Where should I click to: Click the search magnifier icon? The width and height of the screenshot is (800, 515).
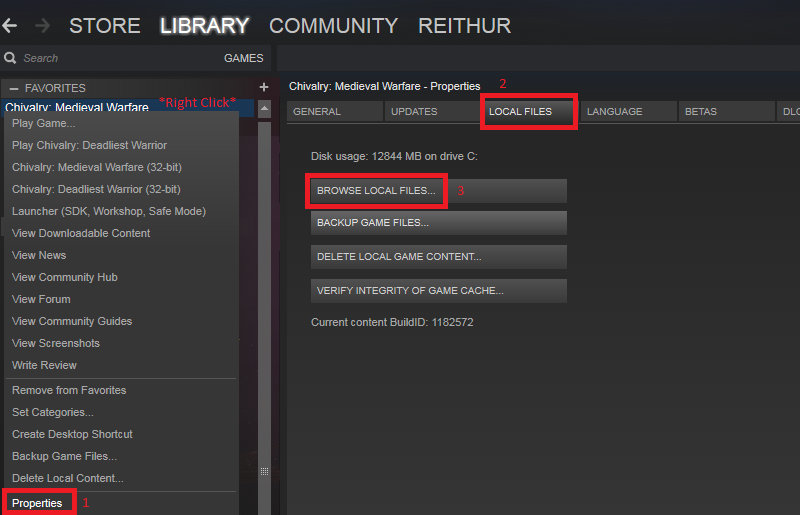[10, 58]
